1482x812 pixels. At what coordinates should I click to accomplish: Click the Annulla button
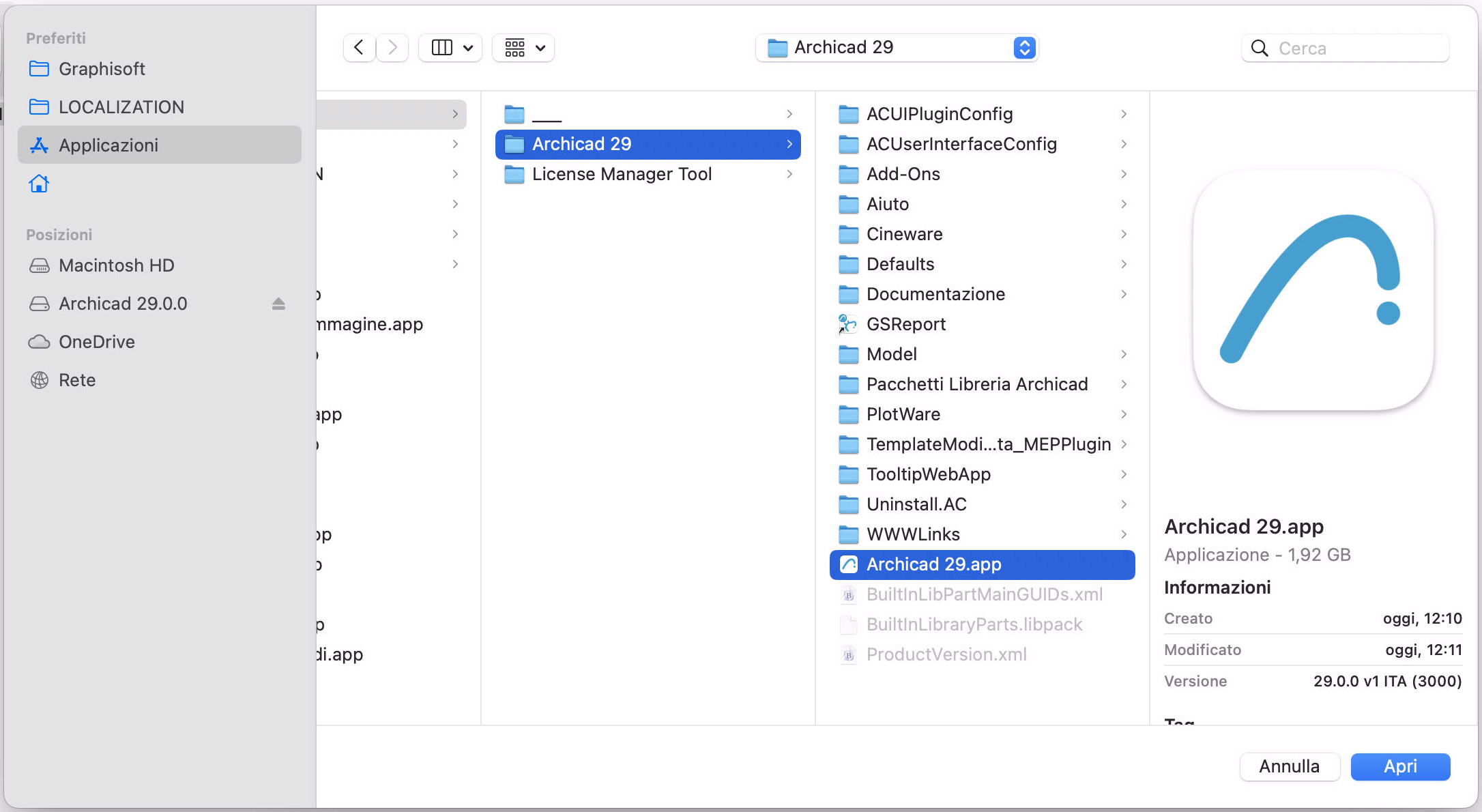tap(1288, 766)
